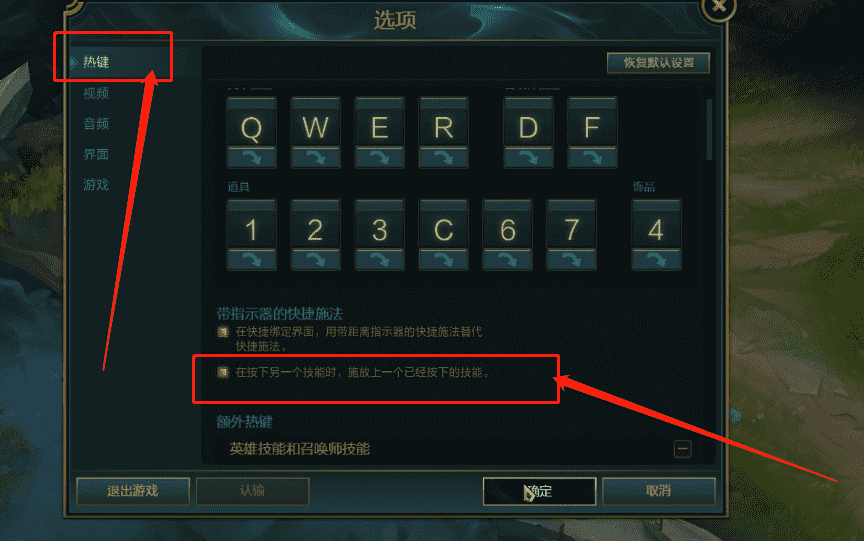864x541 pixels.
Task: Collapse 英雄技能和召唤师技能 section
Action: [682, 449]
